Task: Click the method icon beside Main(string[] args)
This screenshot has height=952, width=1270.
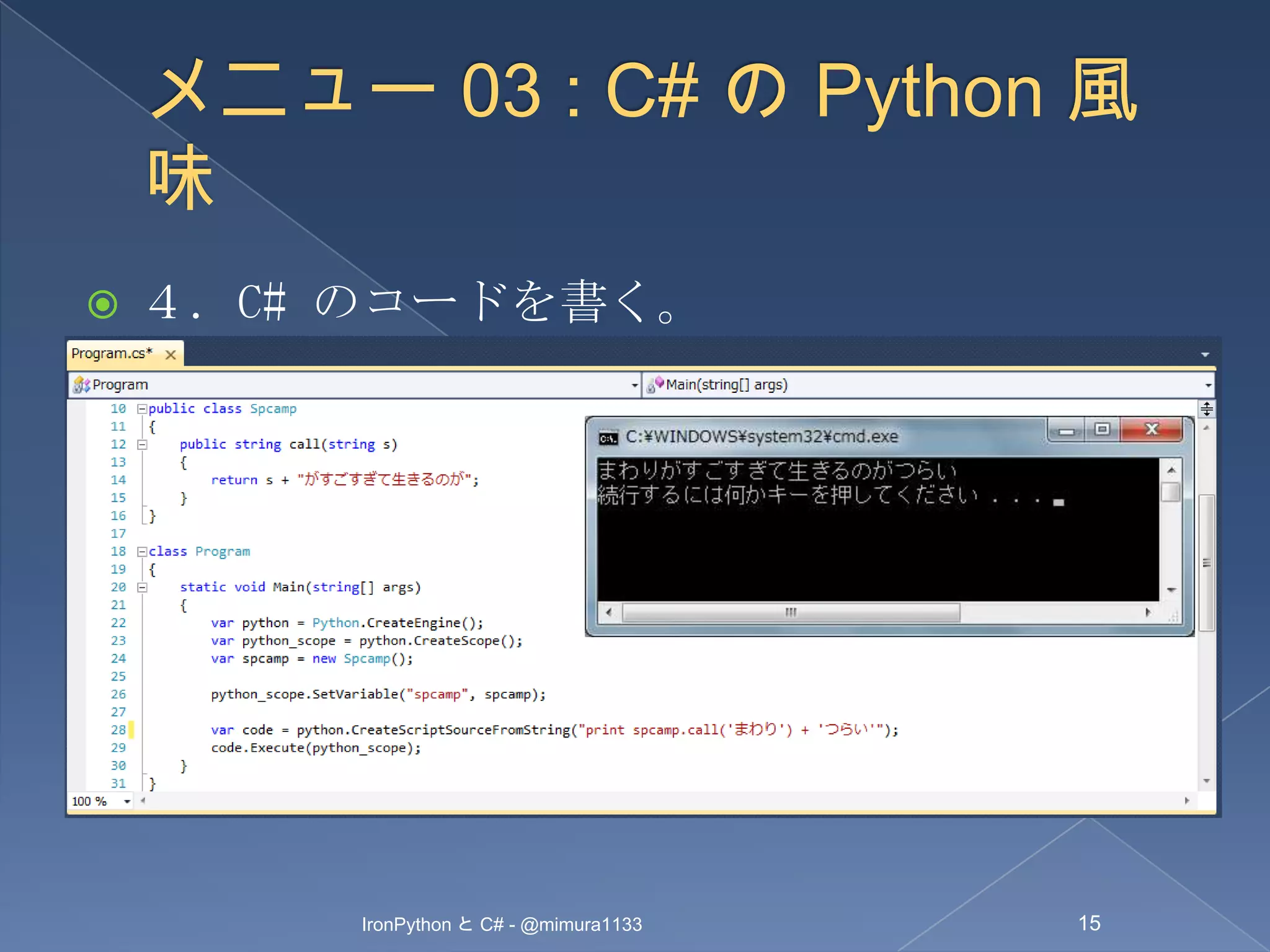Action: click(655, 384)
